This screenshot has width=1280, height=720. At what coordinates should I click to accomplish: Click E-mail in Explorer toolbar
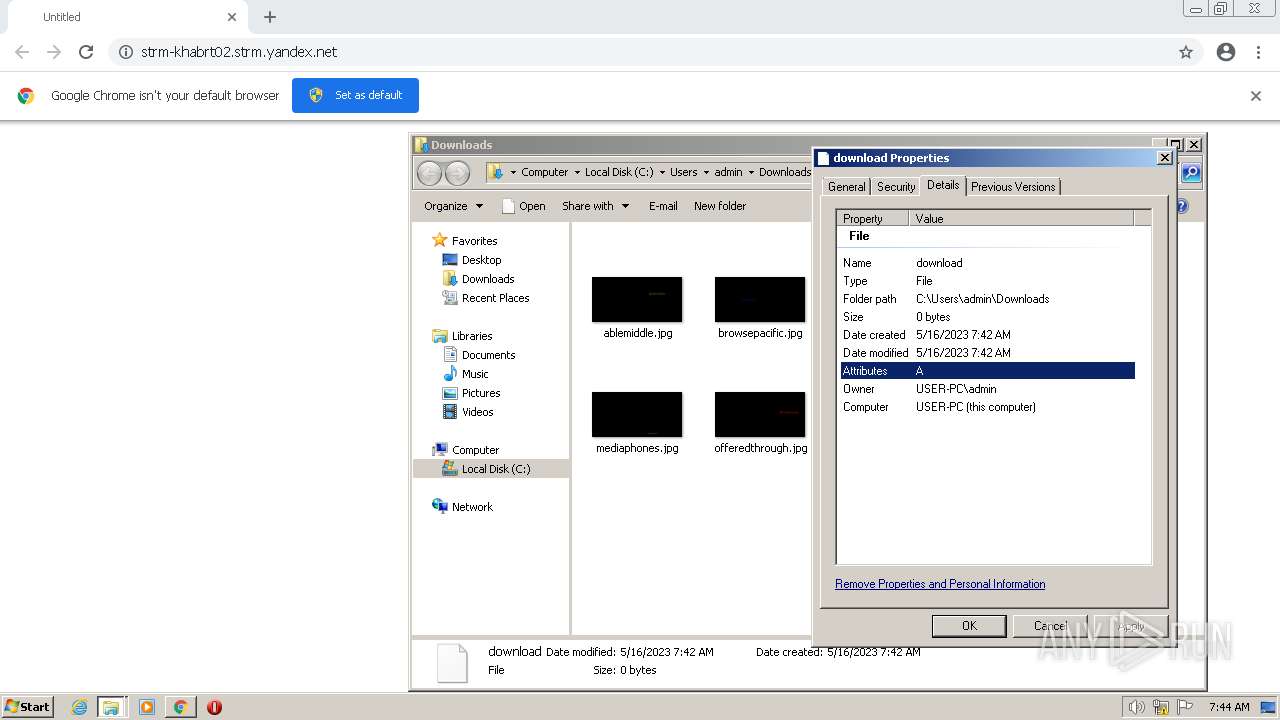(x=663, y=206)
